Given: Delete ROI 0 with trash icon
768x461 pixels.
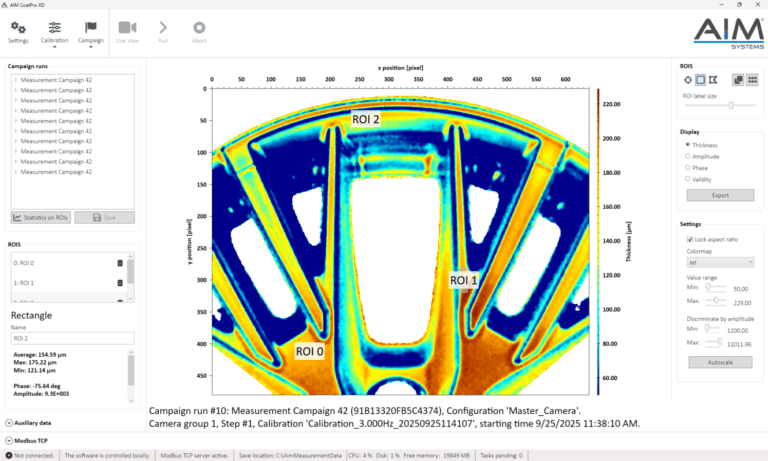Looking at the screenshot, I should click(x=120, y=263).
